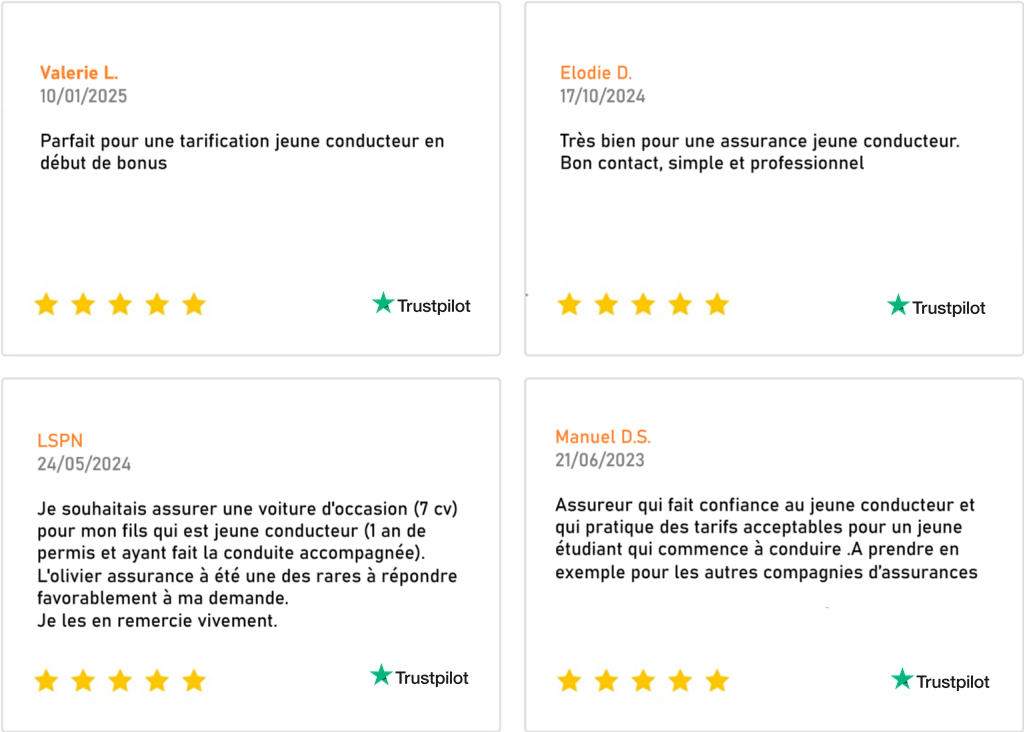Click the third star in Valerie L.'s review
The width and height of the screenshot is (1024, 732).
120,305
